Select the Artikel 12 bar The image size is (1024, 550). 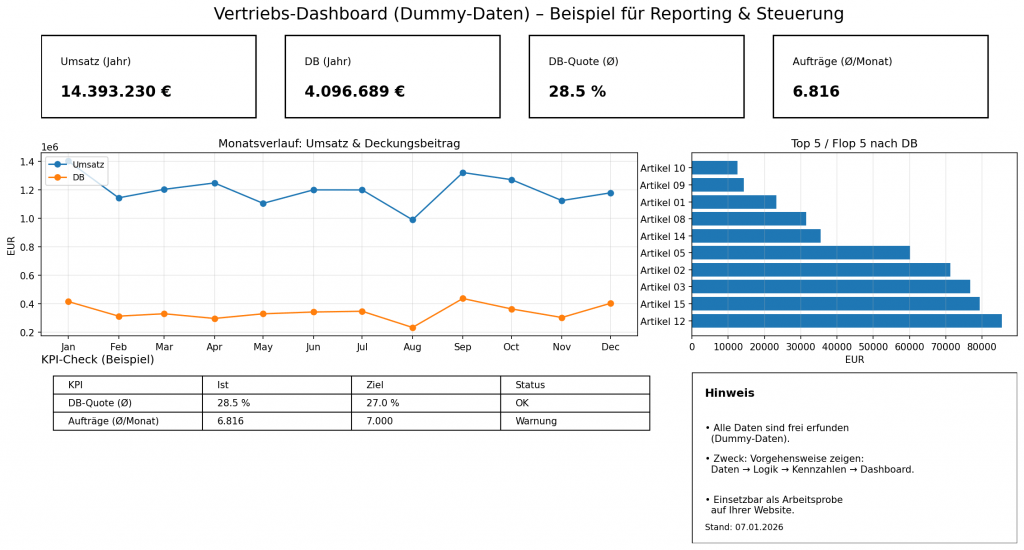(x=846, y=321)
